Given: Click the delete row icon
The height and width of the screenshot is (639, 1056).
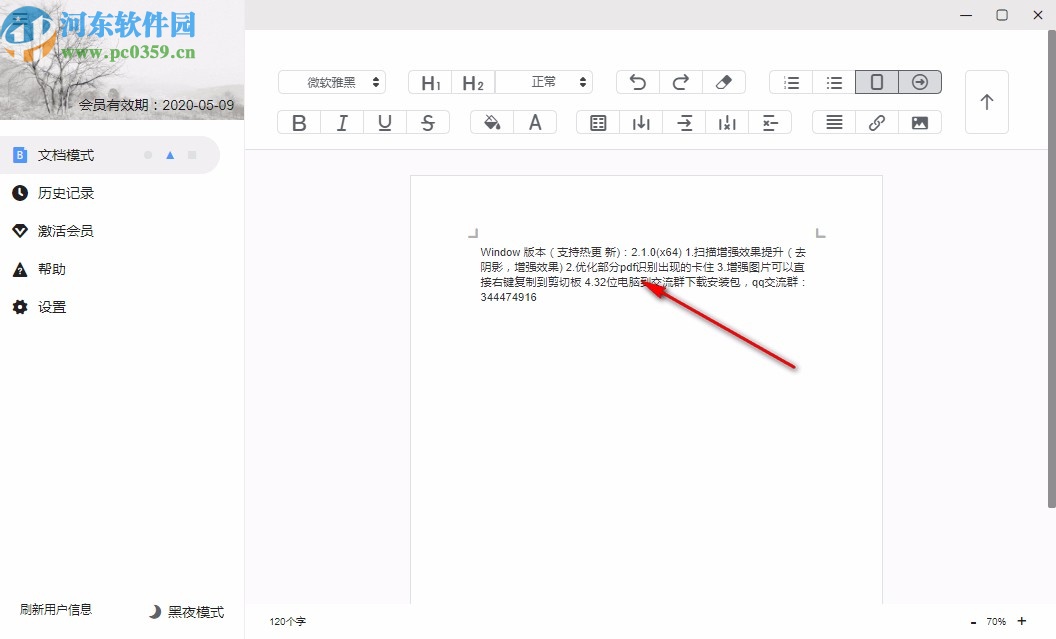Looking at the screenshot, I should 770,123.
